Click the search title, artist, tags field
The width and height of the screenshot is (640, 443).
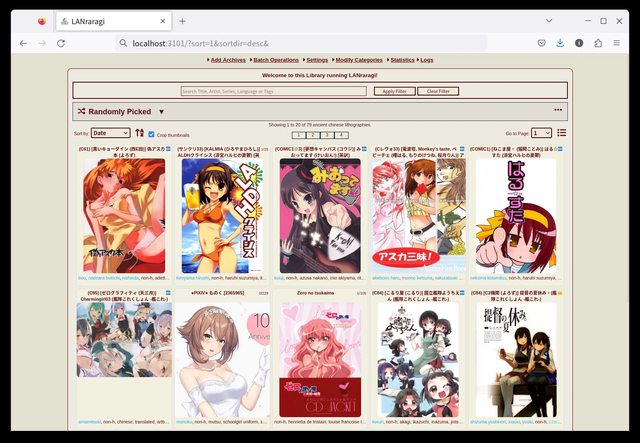click(x=272, y=91)
